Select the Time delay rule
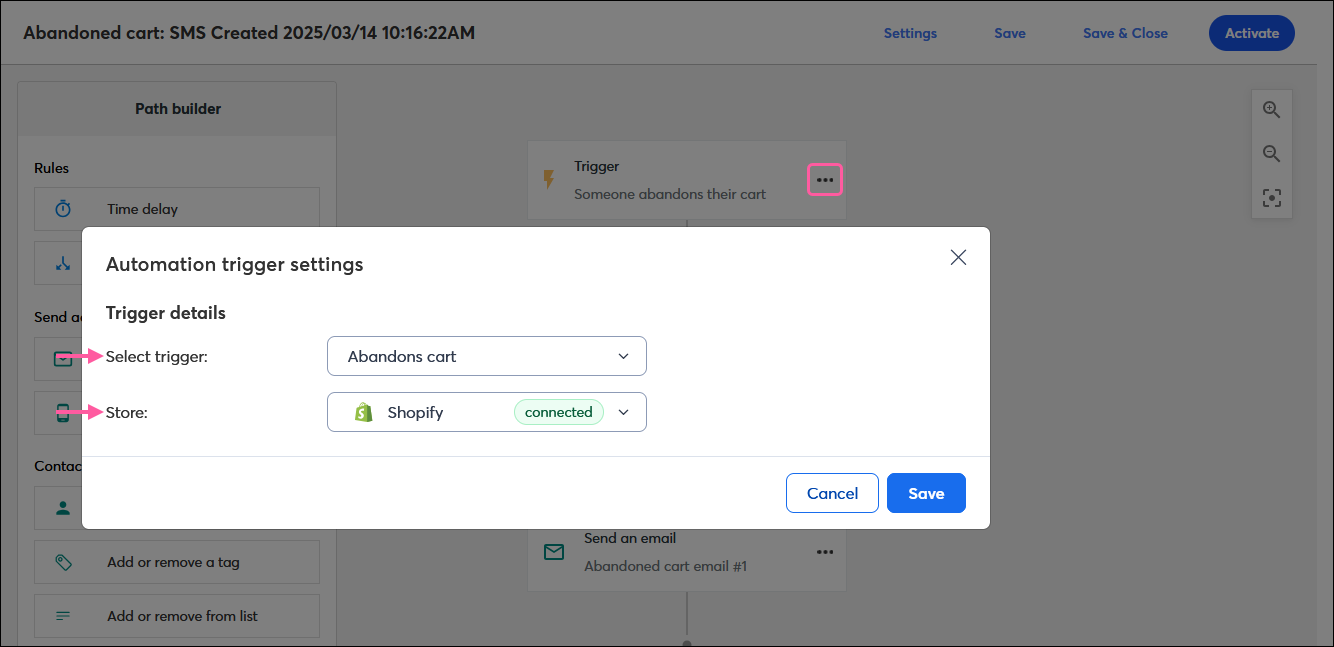This screenshot has height=647, width=1334. click(x=177, y=209)
